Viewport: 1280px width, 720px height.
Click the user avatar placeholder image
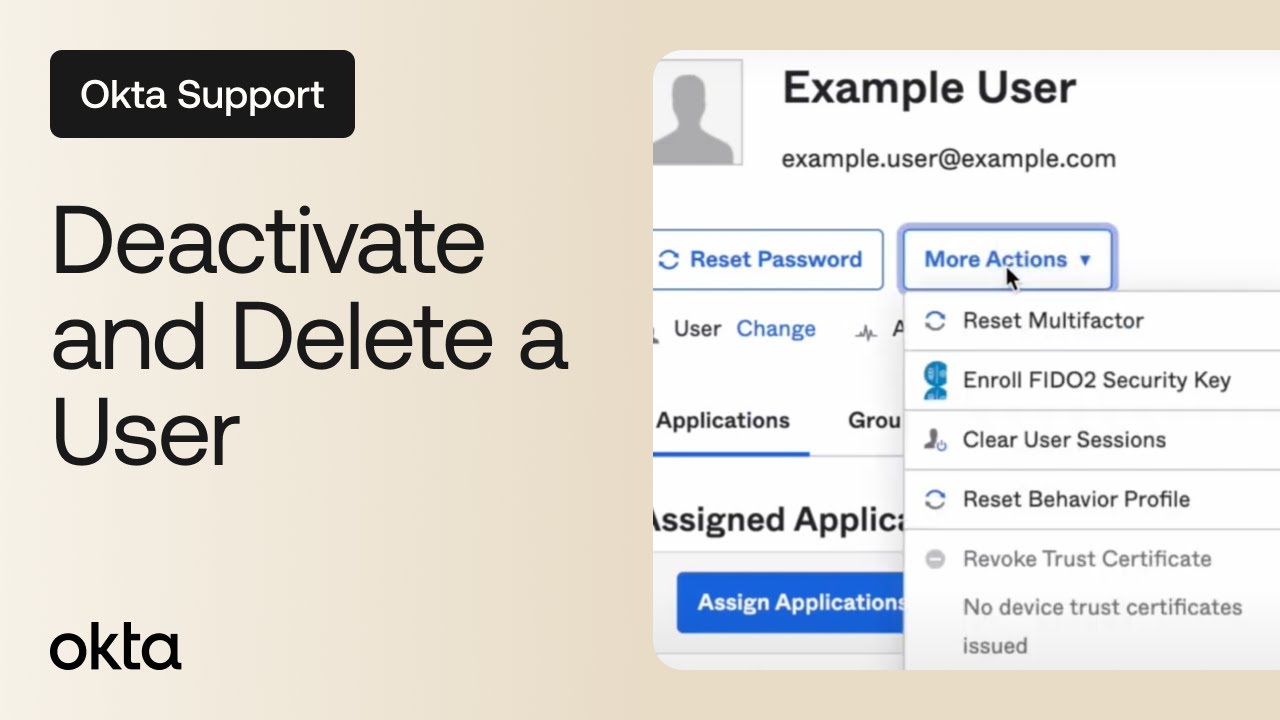pos(697,112)
